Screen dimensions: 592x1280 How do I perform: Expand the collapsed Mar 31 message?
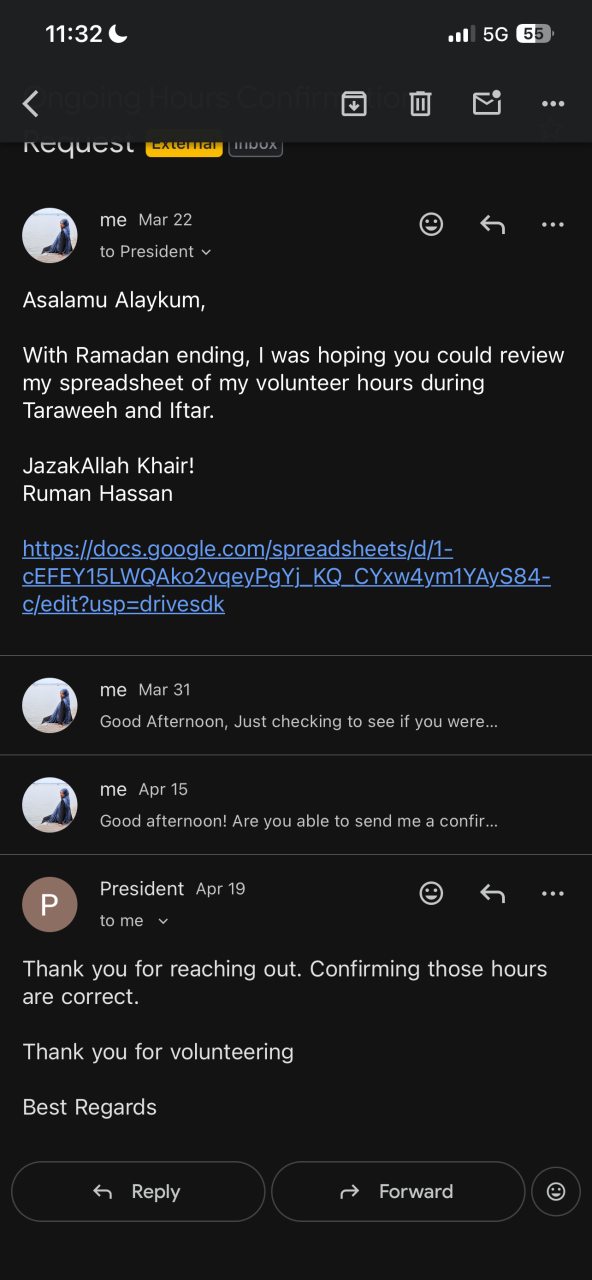point(296,705)
